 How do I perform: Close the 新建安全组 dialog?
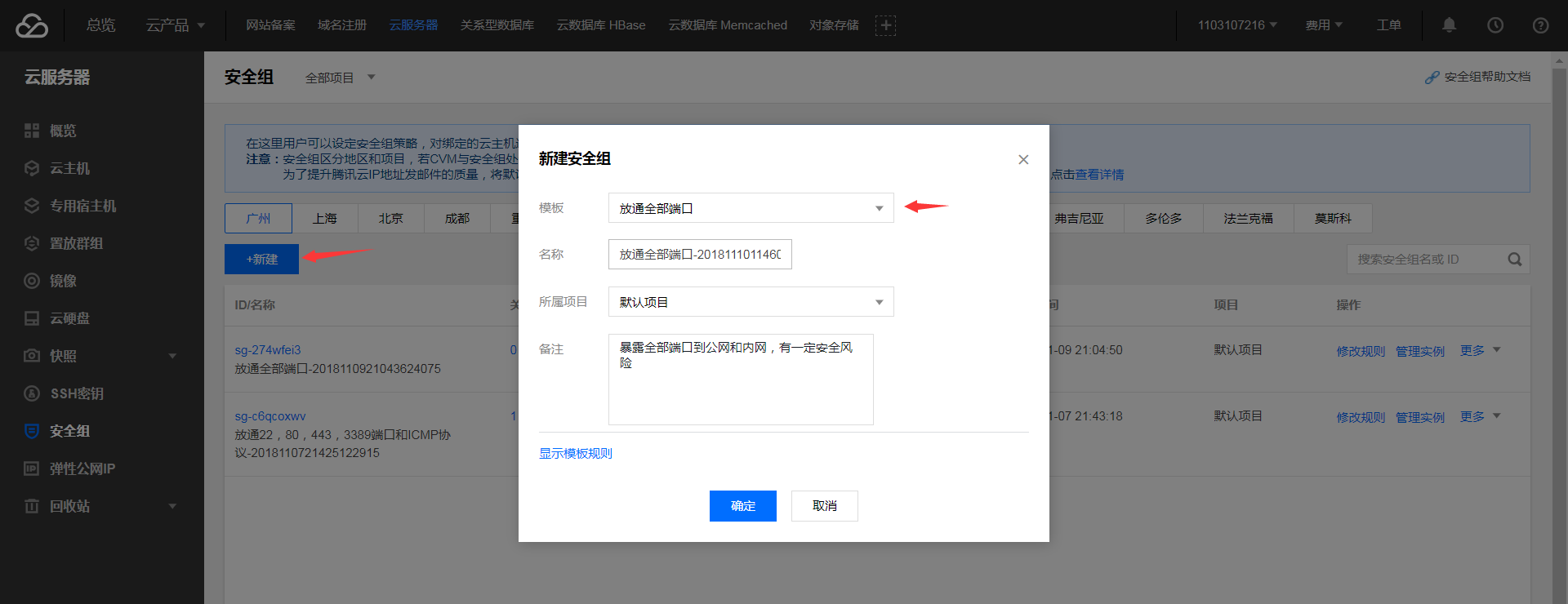[1023, 159]
